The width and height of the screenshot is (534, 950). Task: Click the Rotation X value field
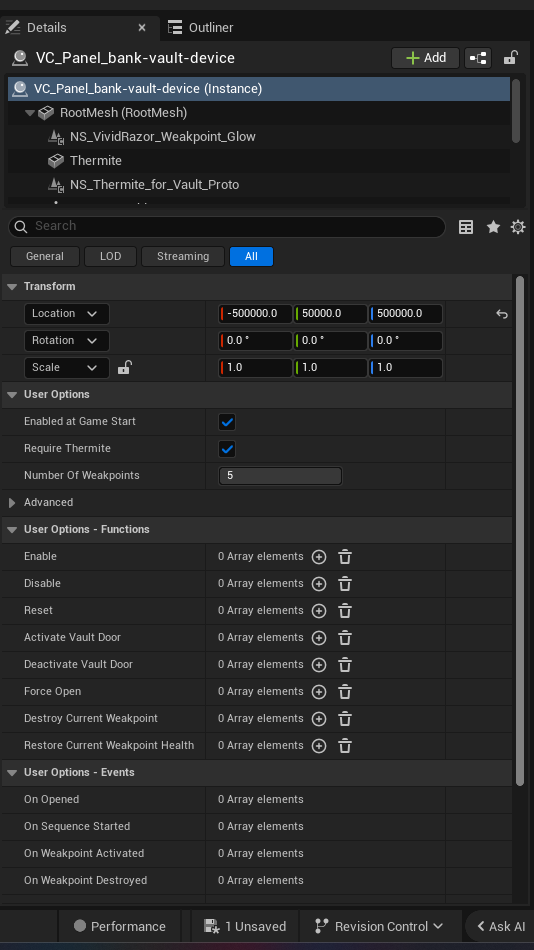pyautogui.click(x=255, y=340)
